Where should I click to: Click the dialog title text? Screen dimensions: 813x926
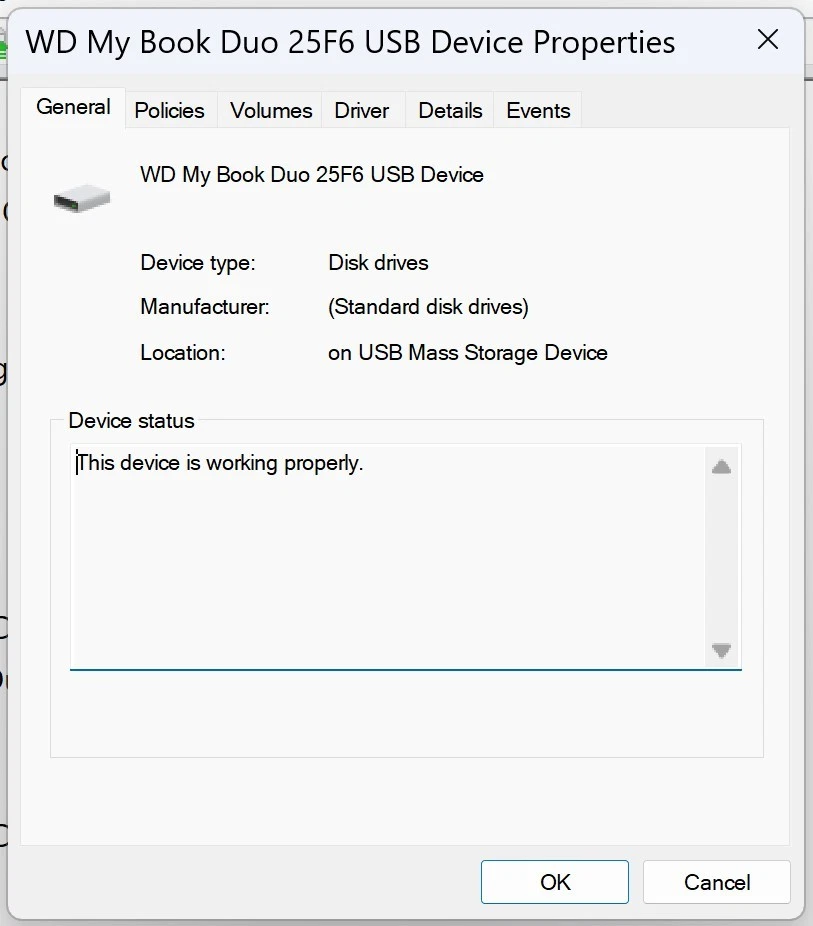[350, 42]
